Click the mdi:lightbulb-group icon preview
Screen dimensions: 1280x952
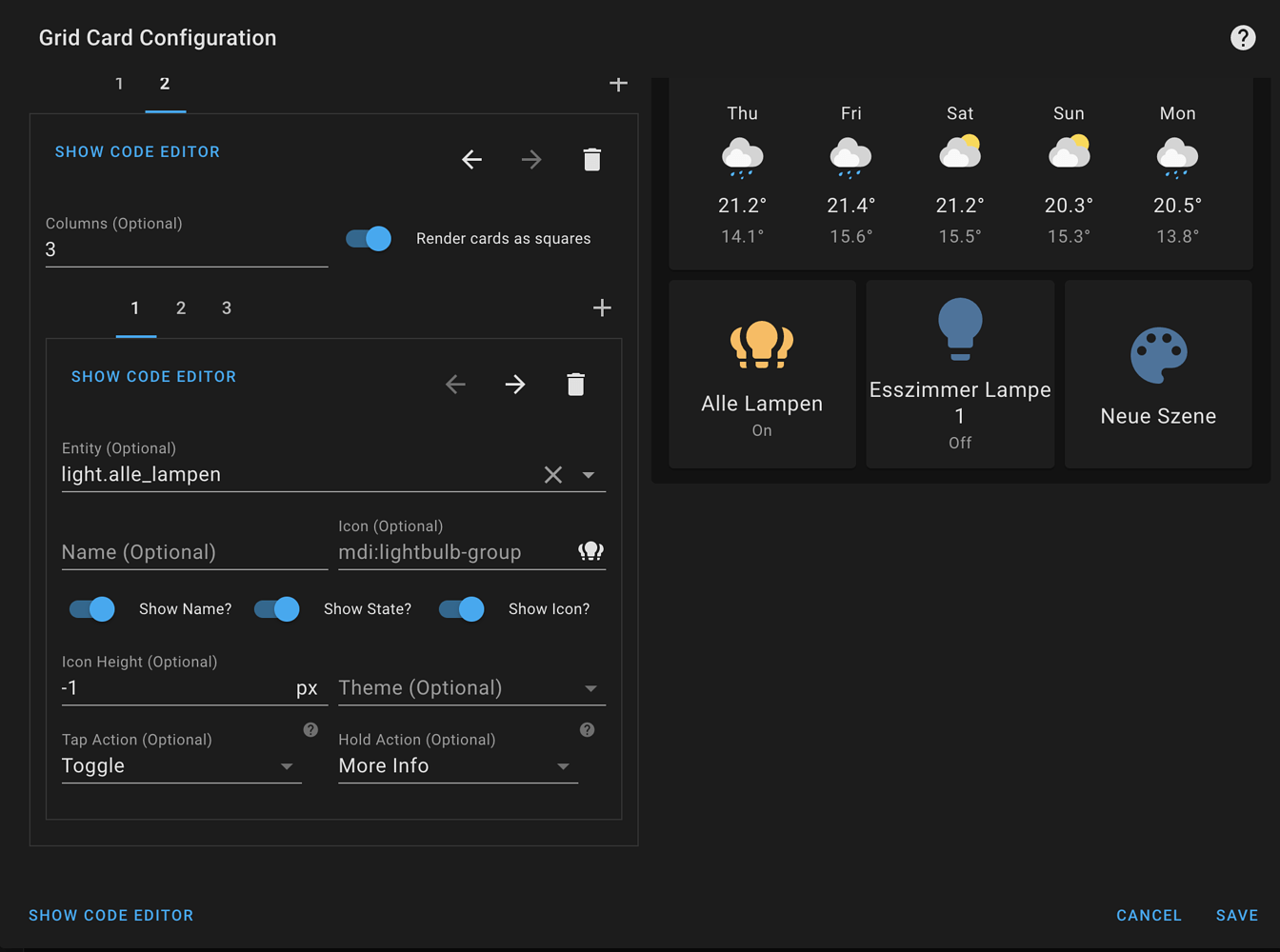[x=590, y=550]
